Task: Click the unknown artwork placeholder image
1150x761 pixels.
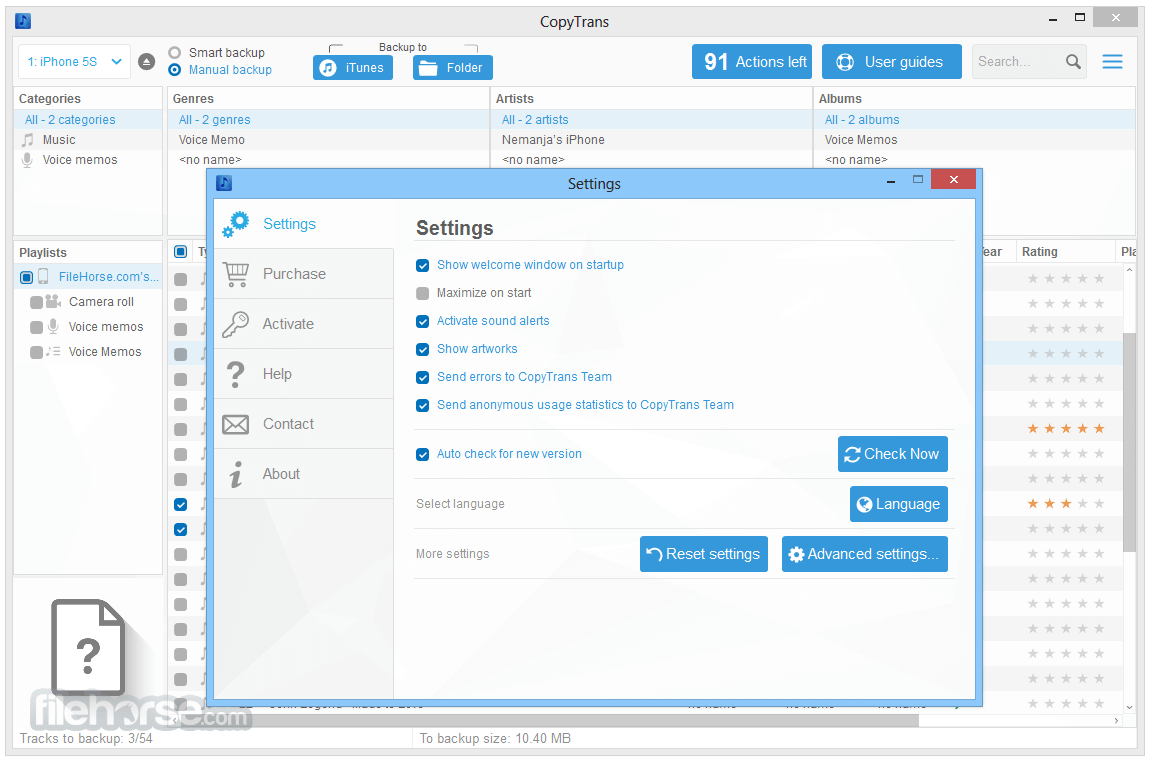Action: tap(88, 647)
